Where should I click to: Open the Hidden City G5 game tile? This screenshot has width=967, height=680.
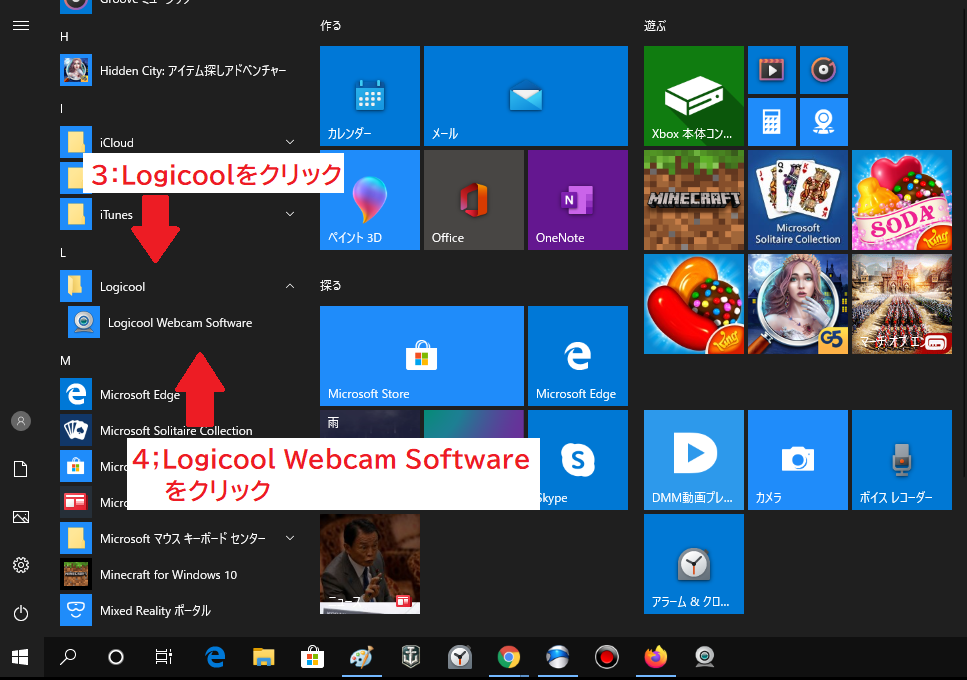[x=798, y=304]
